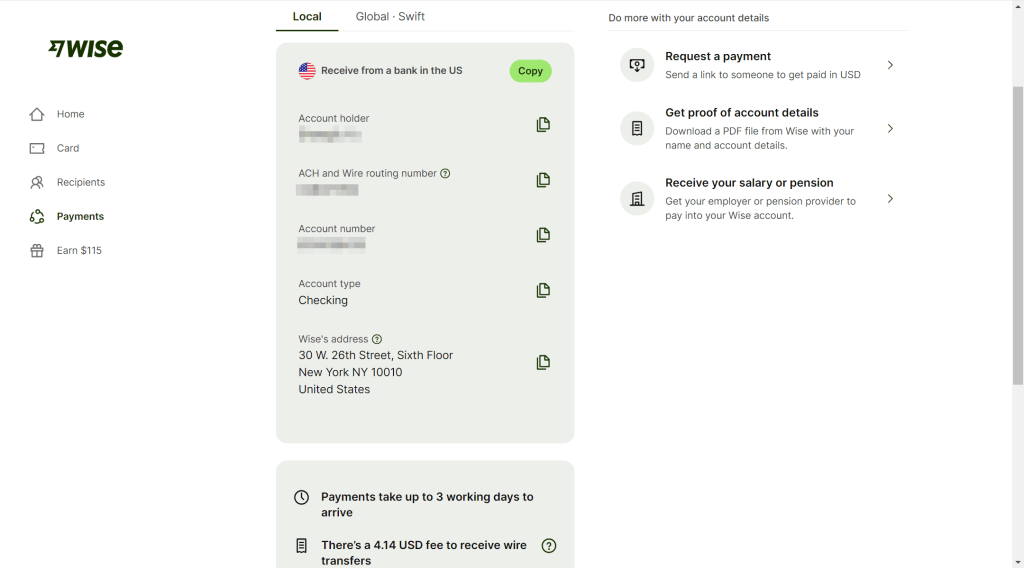Copy the account holder name
The width and height of the screenshot is (1024, 568).
coord(543,125)
